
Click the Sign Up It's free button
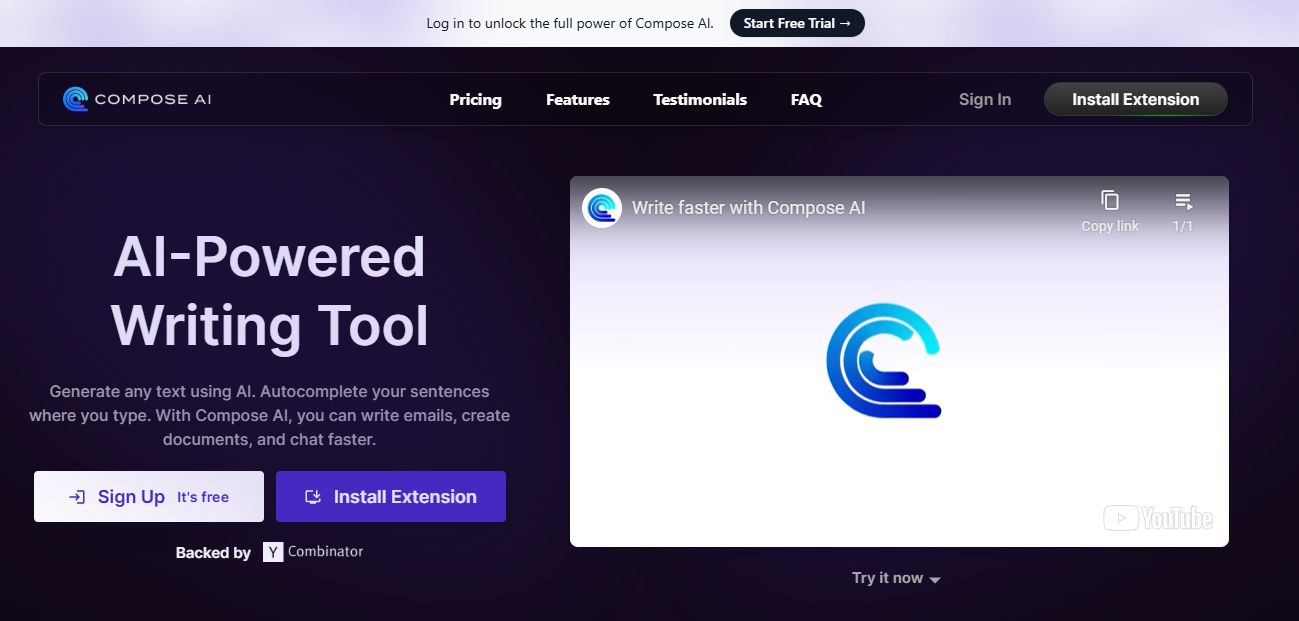149,497
